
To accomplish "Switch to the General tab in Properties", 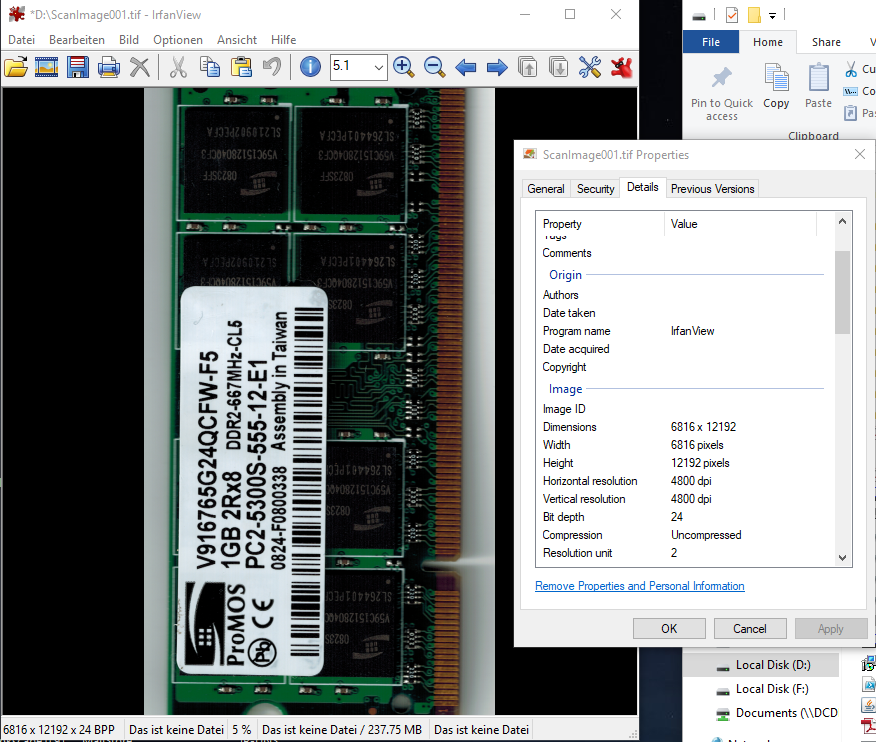I will (546, 189).
